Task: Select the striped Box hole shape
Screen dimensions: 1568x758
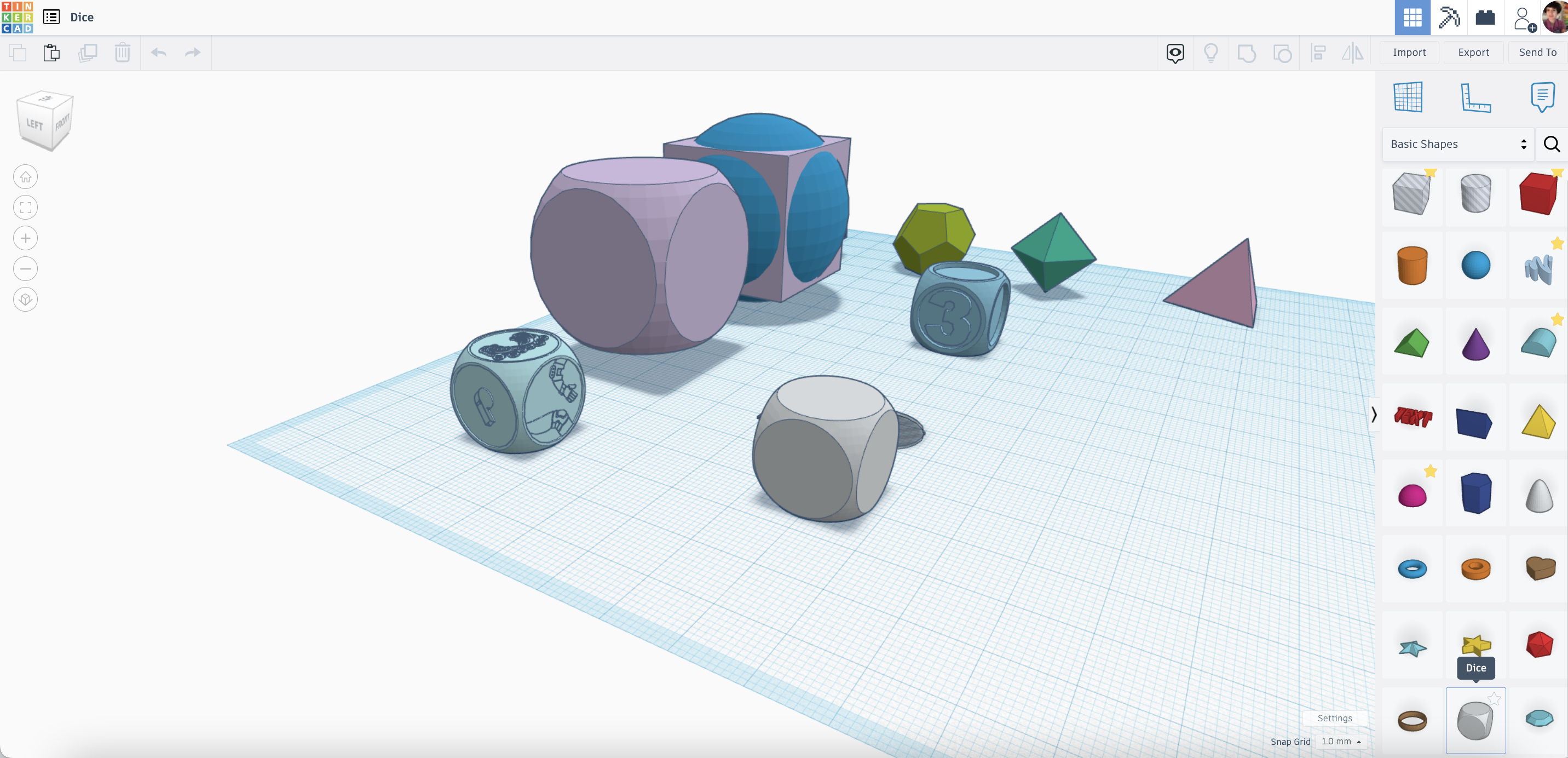Action: tap(1412, 194)
